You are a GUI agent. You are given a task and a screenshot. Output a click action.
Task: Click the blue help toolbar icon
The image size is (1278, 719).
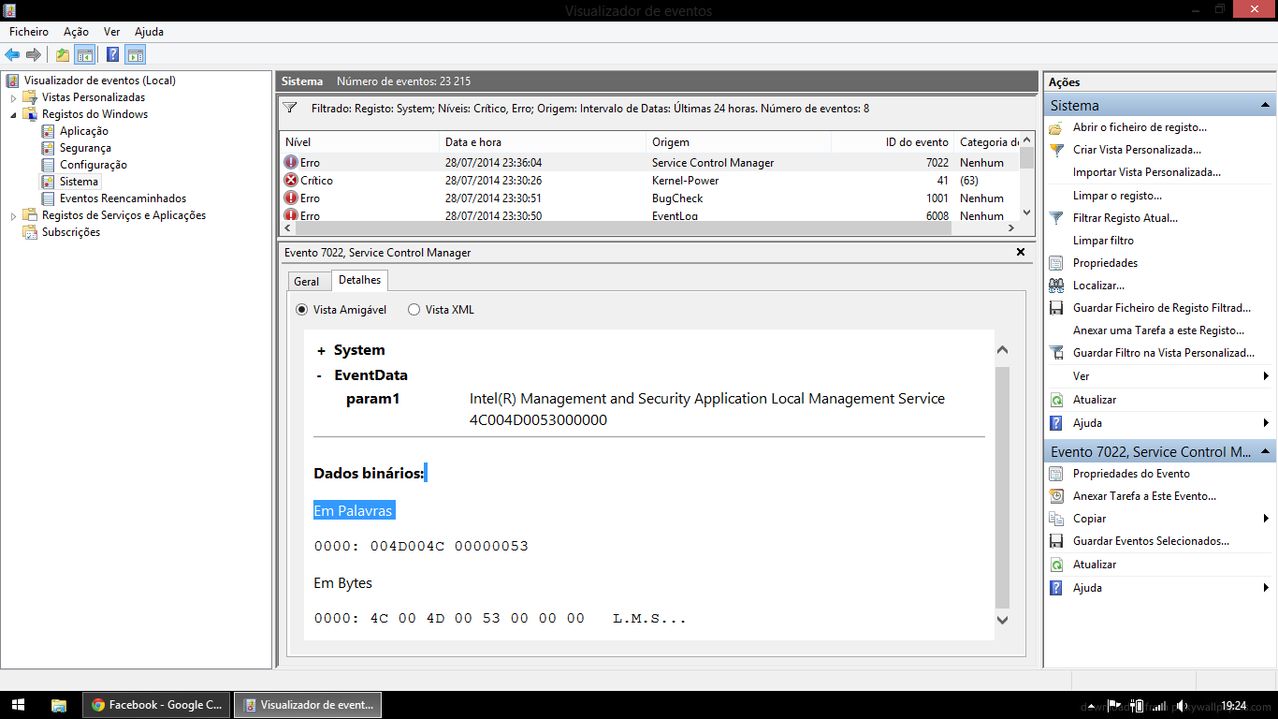coord(113,55)
